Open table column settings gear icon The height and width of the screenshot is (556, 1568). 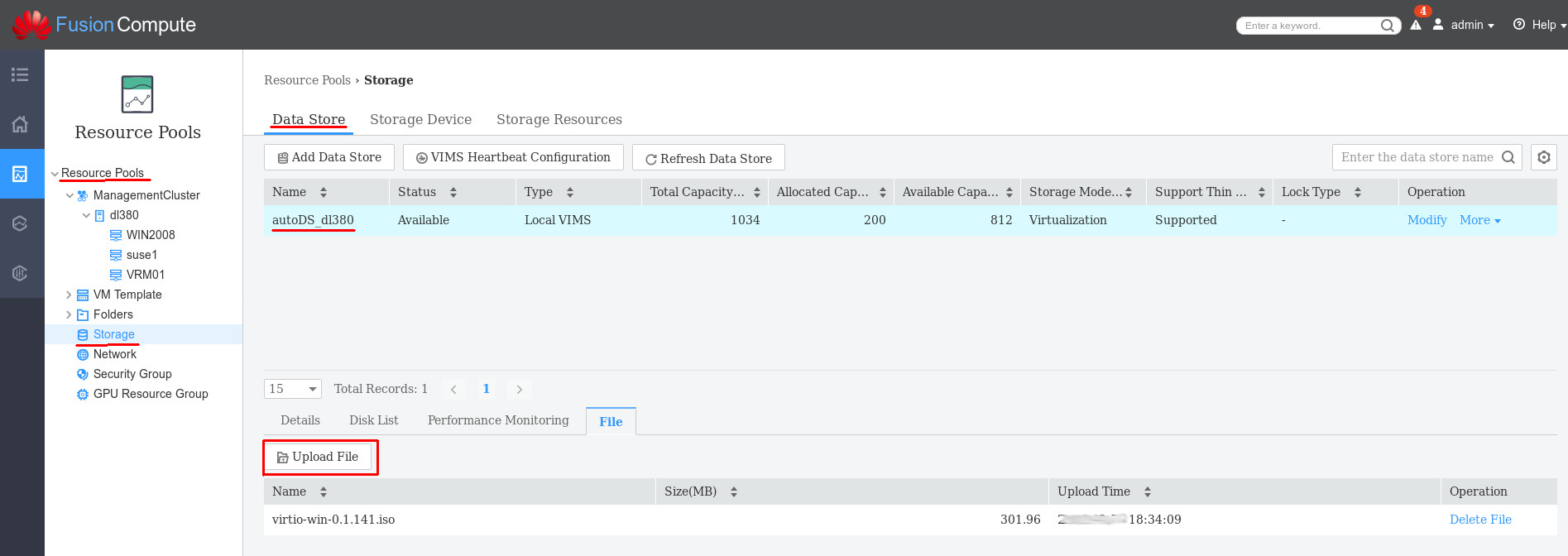1544,157
